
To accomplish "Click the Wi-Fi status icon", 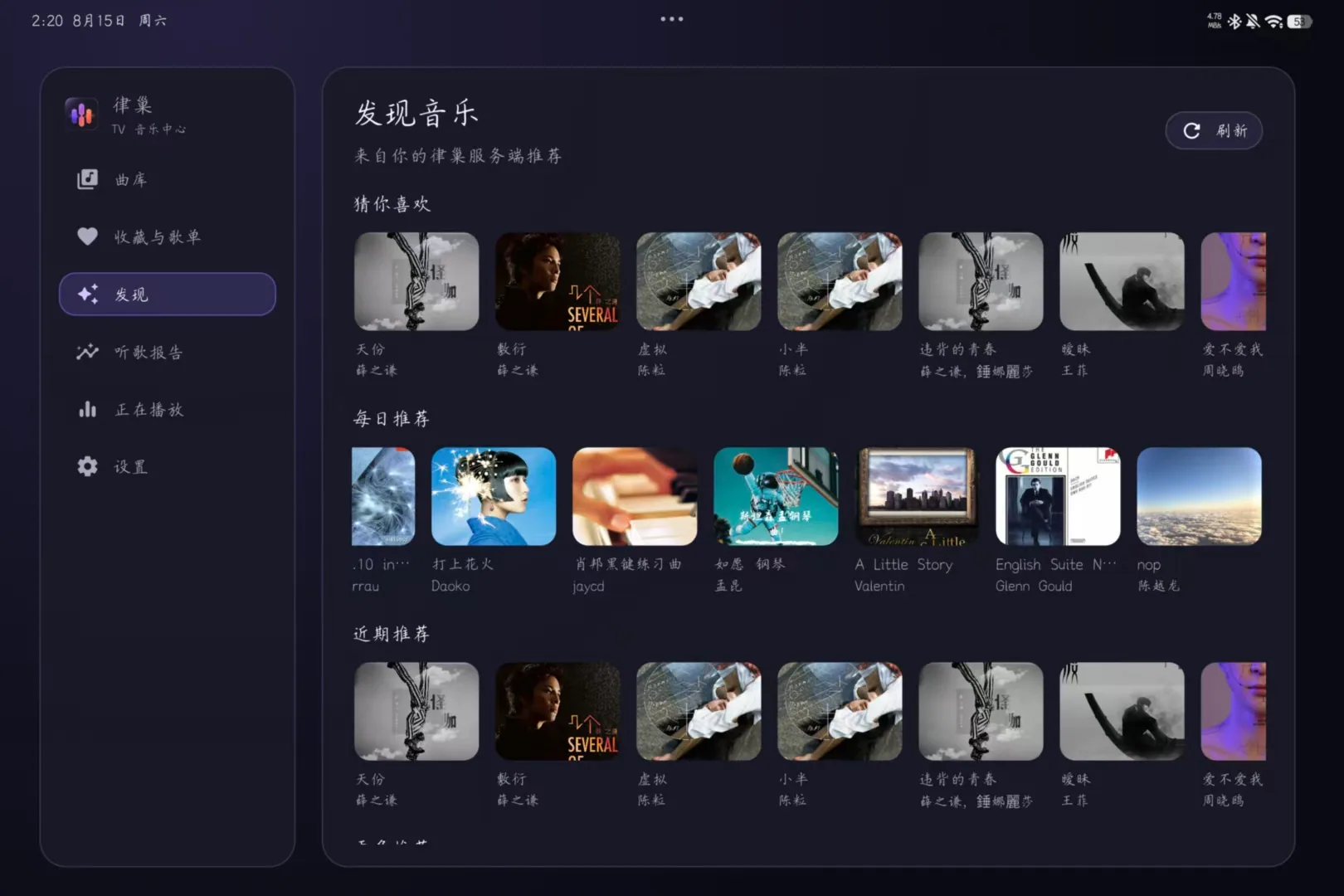I will click(1274, 22).
